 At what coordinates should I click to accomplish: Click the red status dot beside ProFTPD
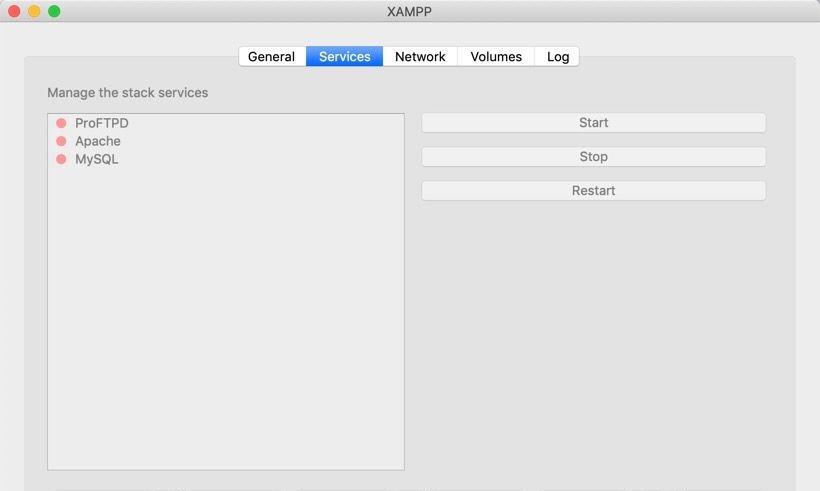pos(61,123)
